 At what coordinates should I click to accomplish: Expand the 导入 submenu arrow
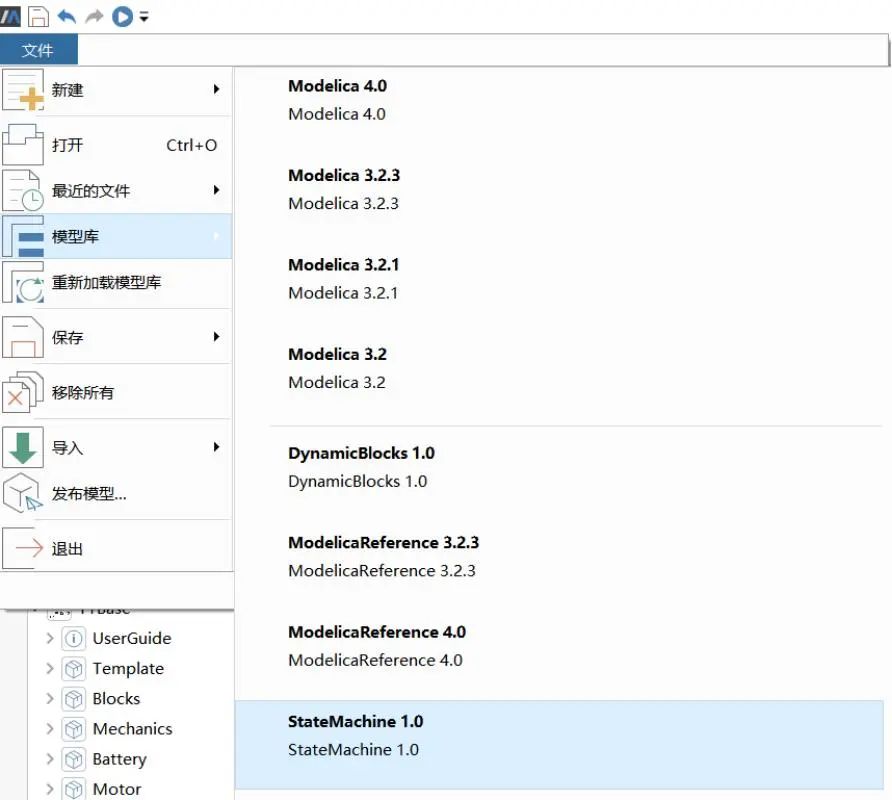click(x=216, y=447)
